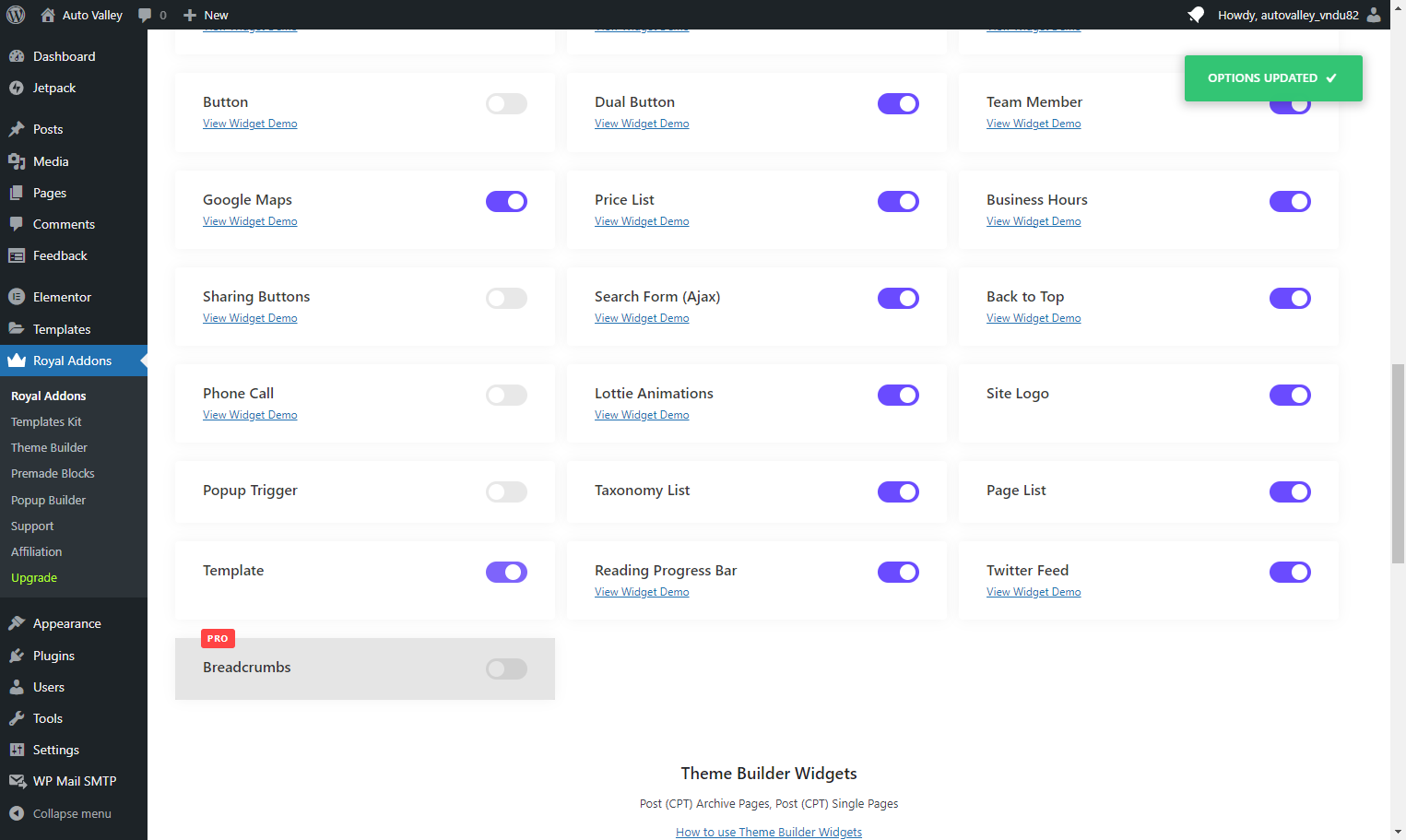1406x840 pixels.
Task: Open View Widget Demo for Price List
Action: click(x=642, y=221)
